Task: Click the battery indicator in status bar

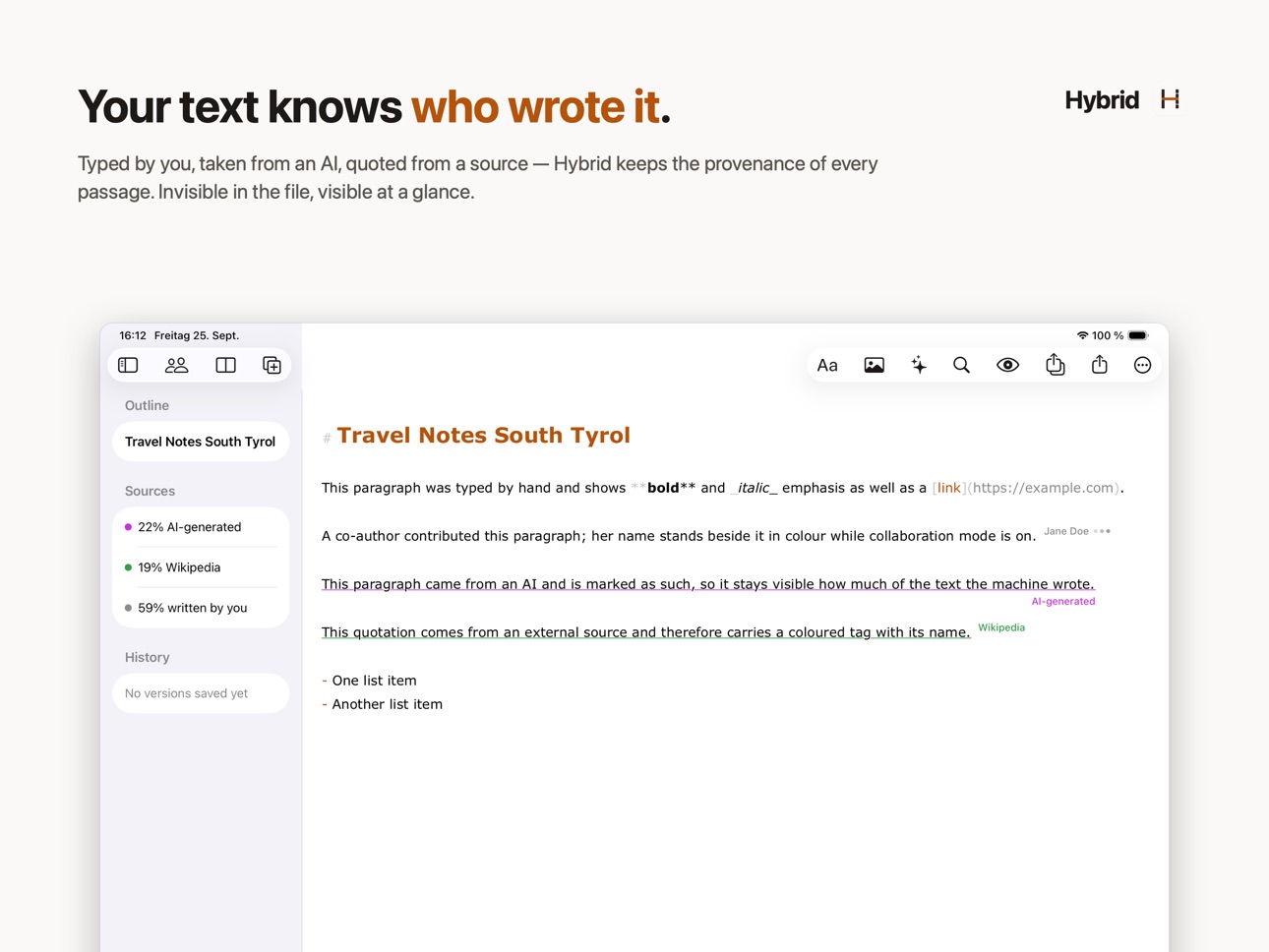Action: 1138,335
